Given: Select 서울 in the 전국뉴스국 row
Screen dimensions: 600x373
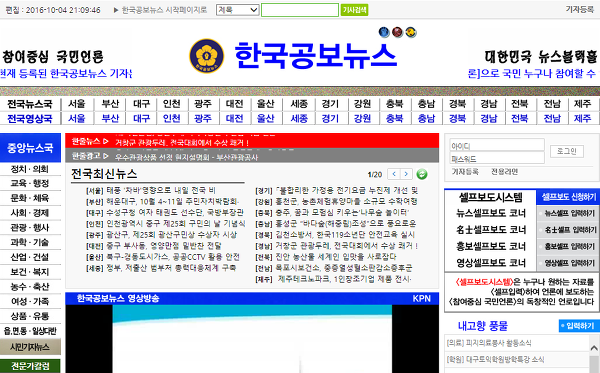Looking at the screenshot, I should click(x=77, y=104).
